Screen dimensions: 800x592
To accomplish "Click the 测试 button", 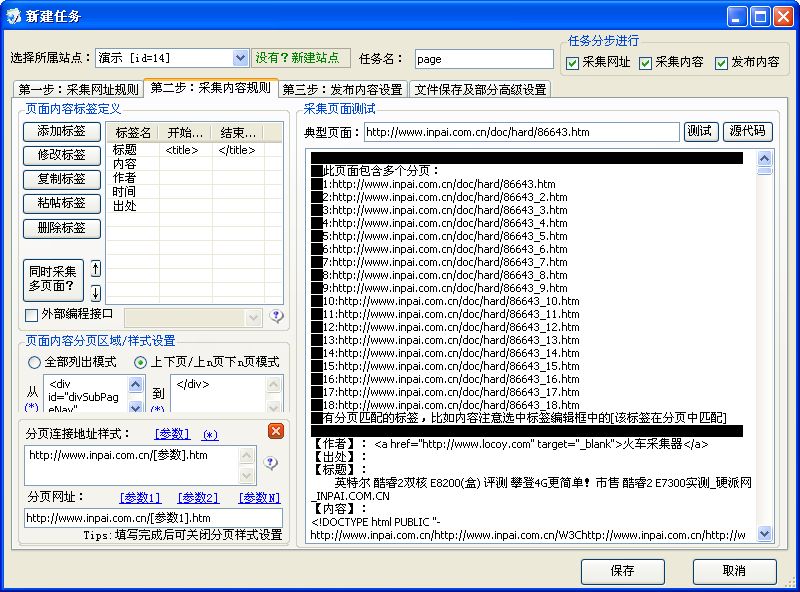I will tap(700, 131).
